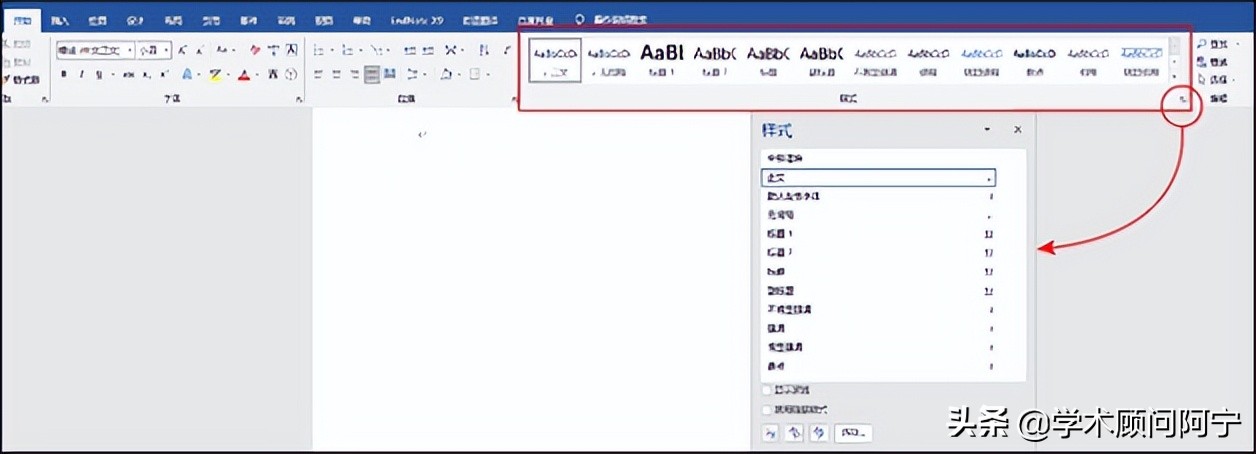Click the text highlight color marker
Viewport: 1256px width, 454px height.
click(x=214, y=74)
